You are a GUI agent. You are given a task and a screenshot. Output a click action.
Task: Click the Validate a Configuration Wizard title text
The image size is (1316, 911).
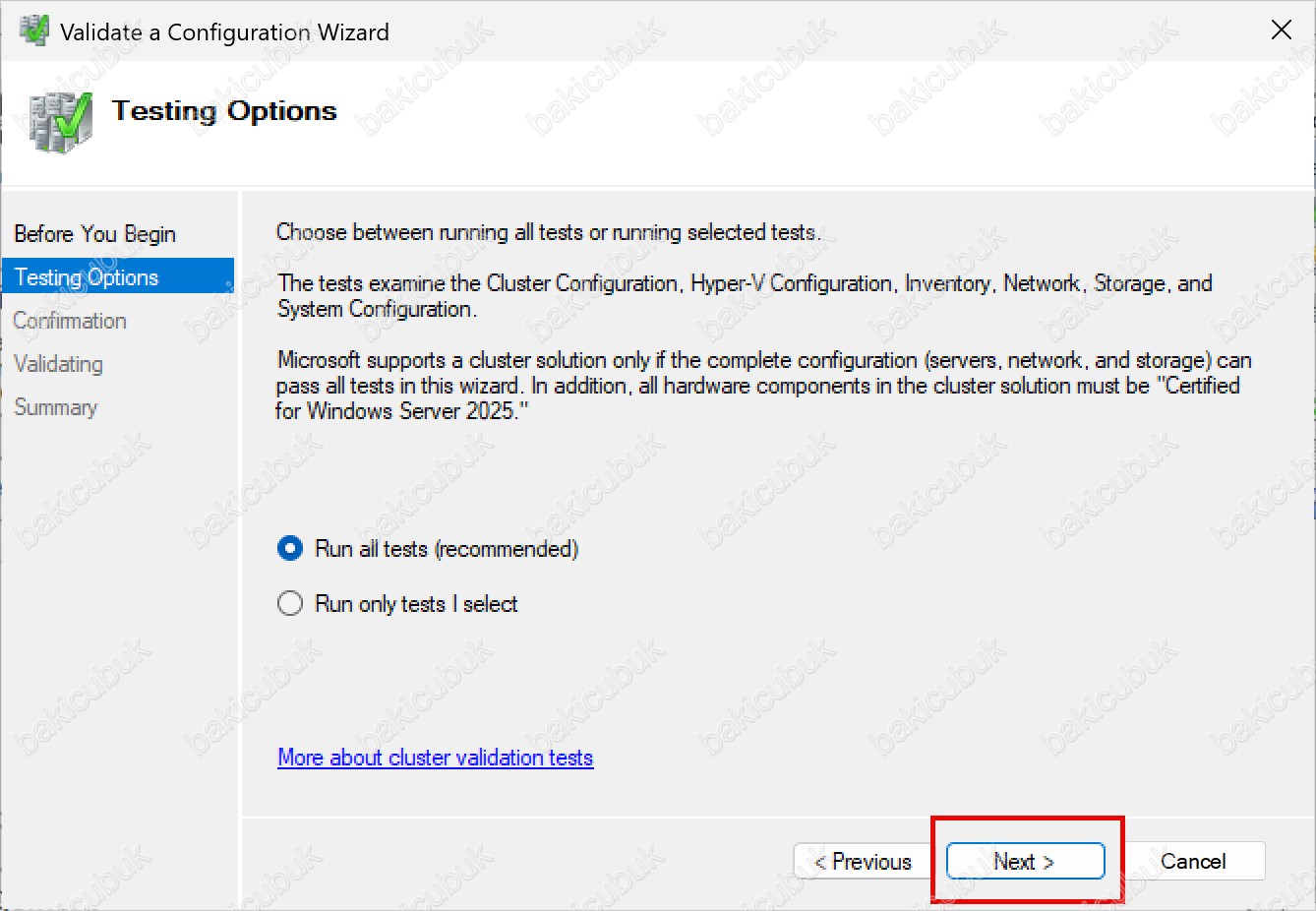click(x=224, y=32)
